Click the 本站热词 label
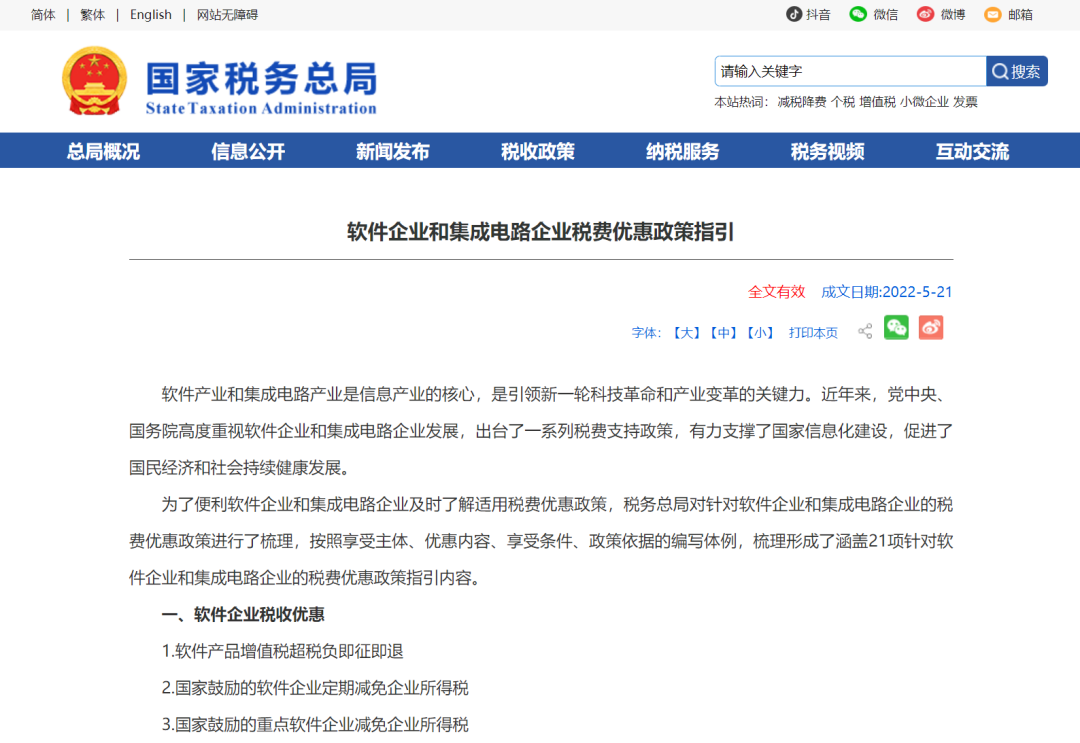This screenshot has height=743, width=1080. [x=740, y=102]
